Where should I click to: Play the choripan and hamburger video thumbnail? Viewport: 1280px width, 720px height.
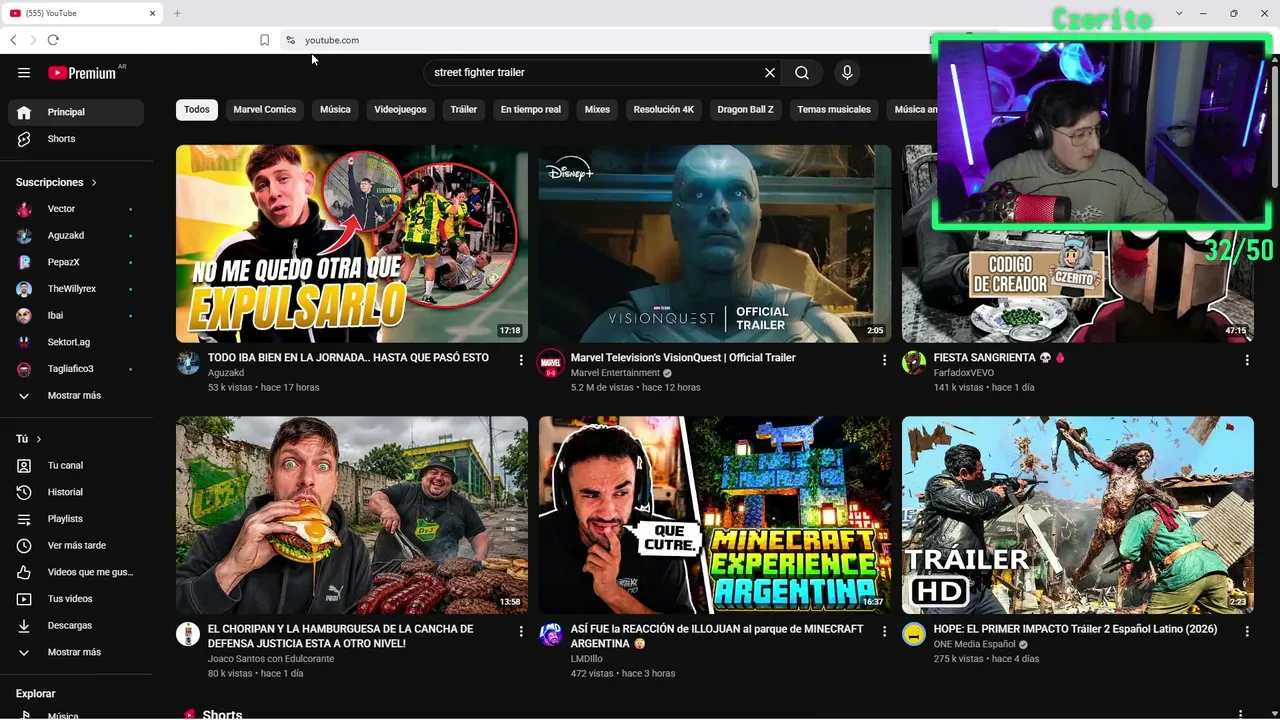pos(352,515)
